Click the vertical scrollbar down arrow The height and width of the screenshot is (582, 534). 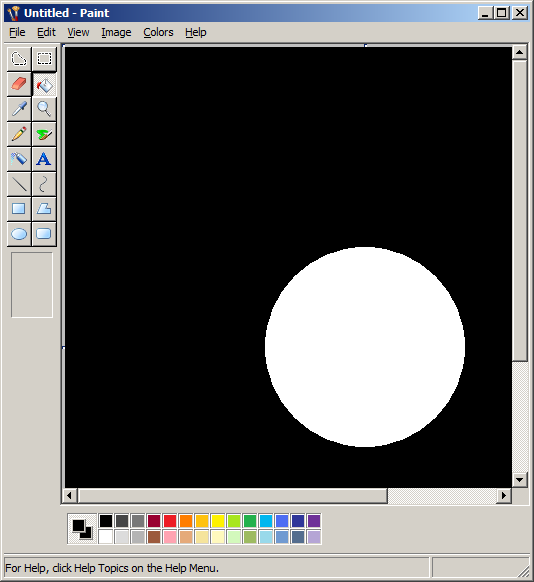point(520,480)
